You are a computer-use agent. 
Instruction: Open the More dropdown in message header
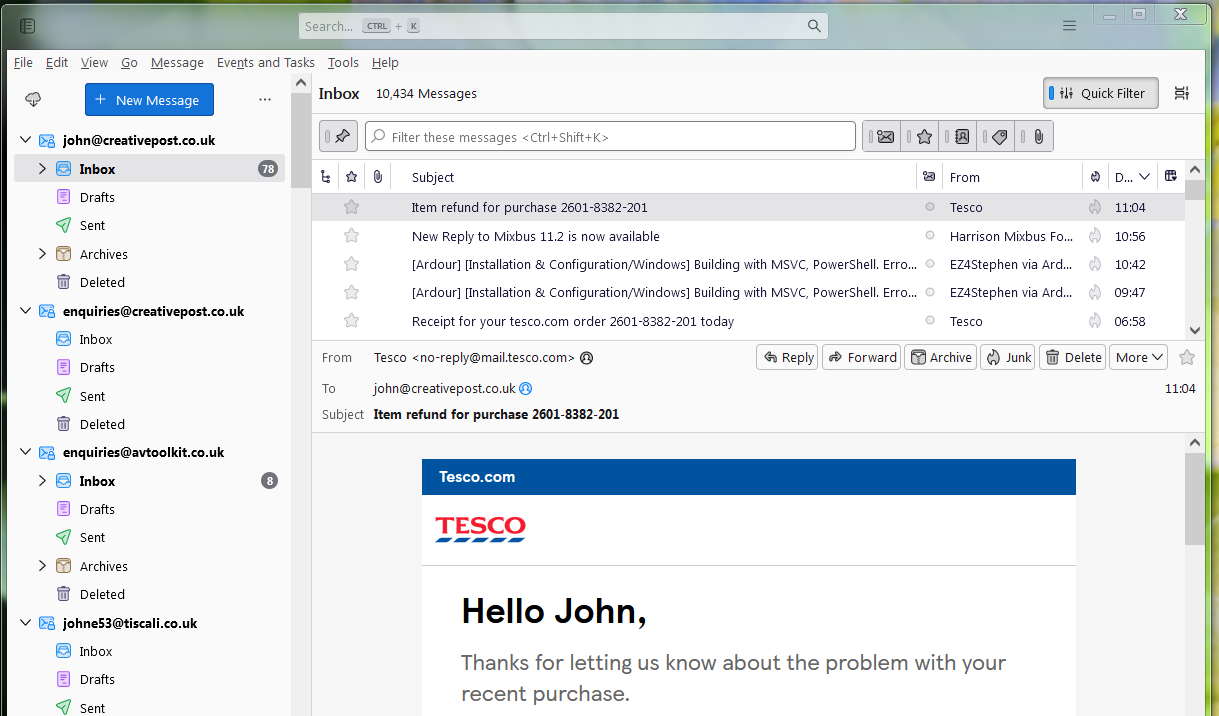[x=1138, y=357]
